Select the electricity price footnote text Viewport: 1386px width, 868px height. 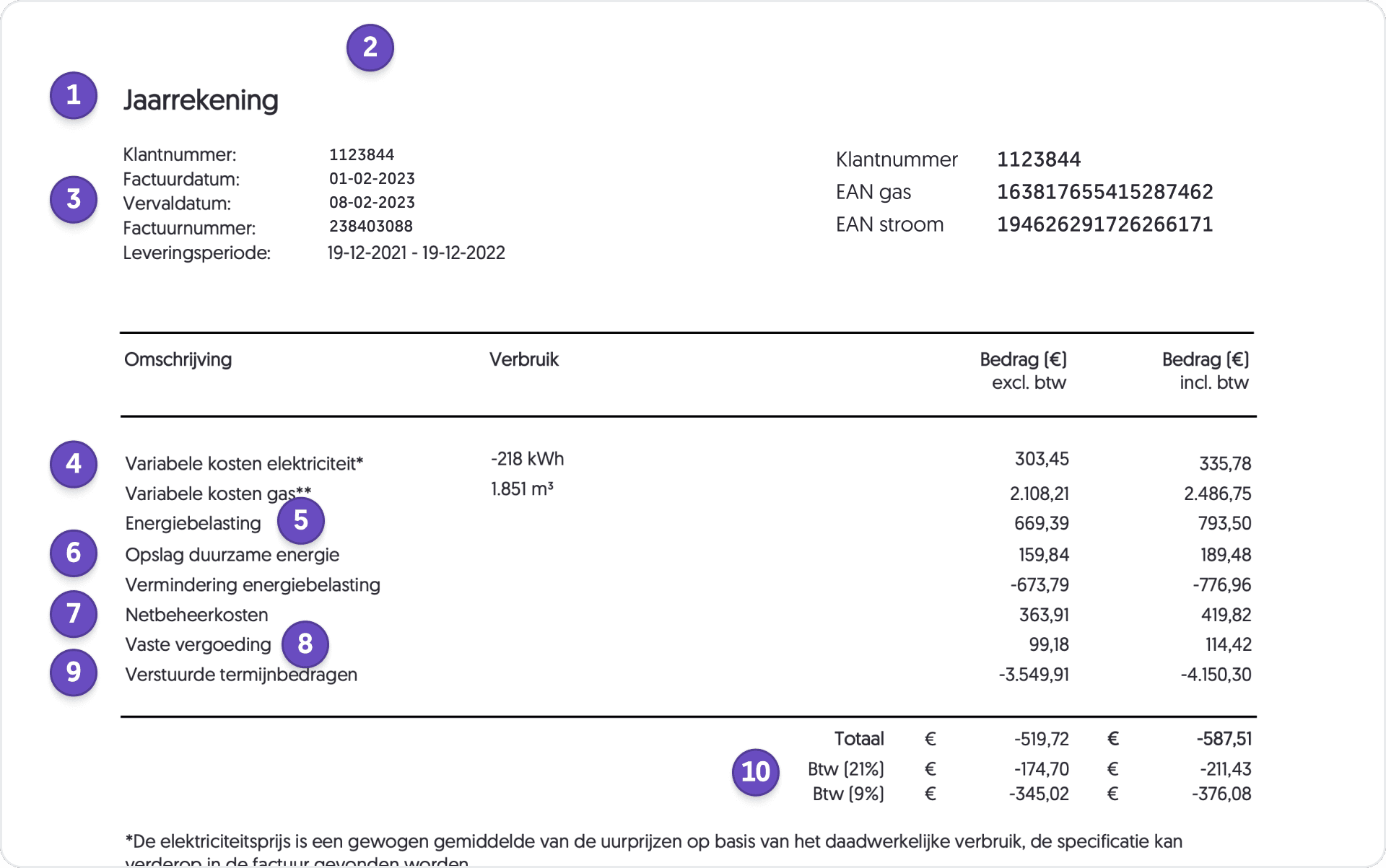click(650, 841)
